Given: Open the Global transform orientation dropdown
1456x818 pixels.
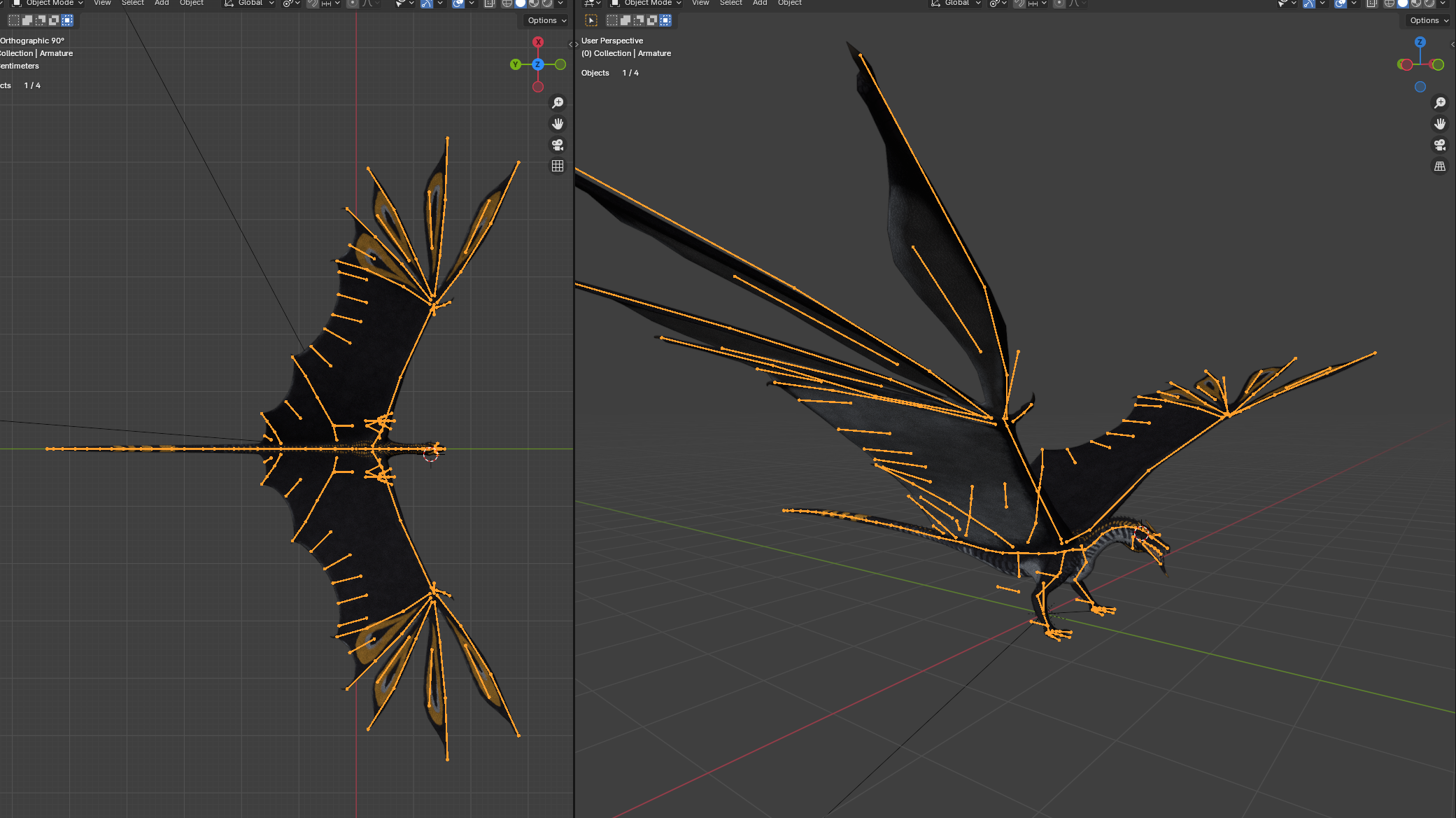Looking at the screenshot, I should [x=249, y=3].
